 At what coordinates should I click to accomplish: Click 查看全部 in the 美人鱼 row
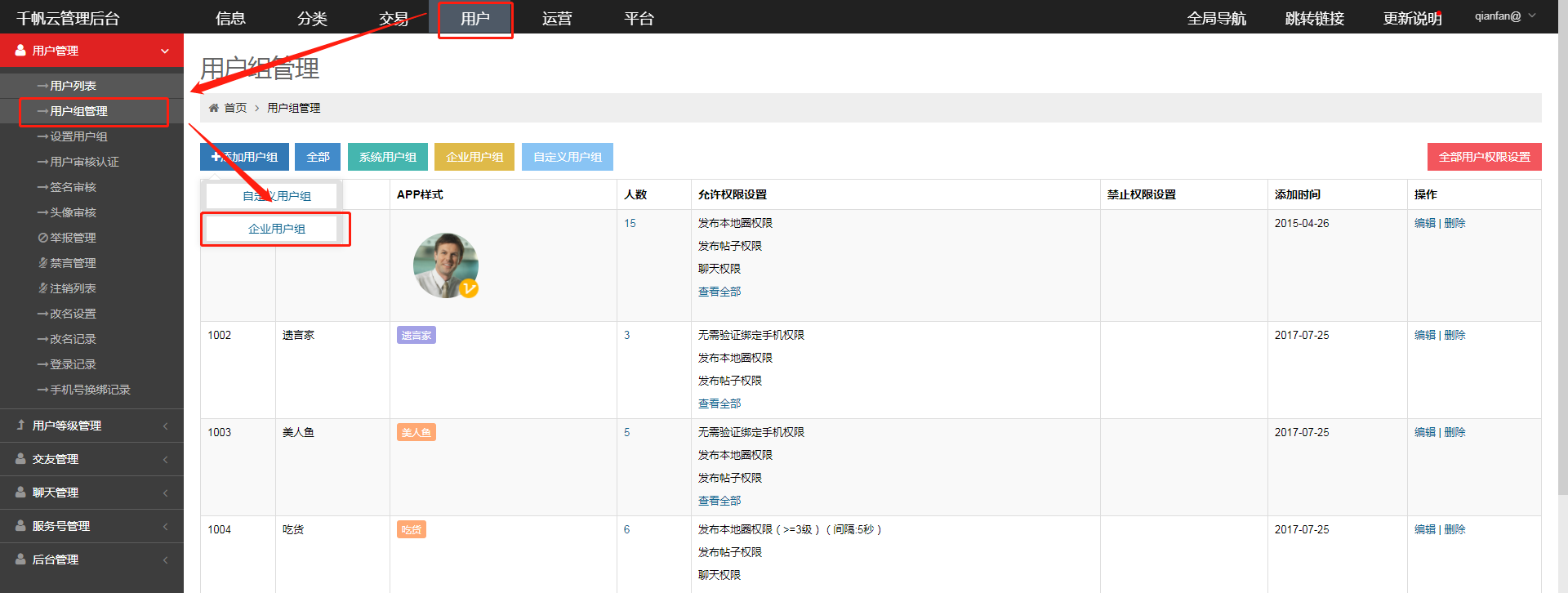click(719, 501)
